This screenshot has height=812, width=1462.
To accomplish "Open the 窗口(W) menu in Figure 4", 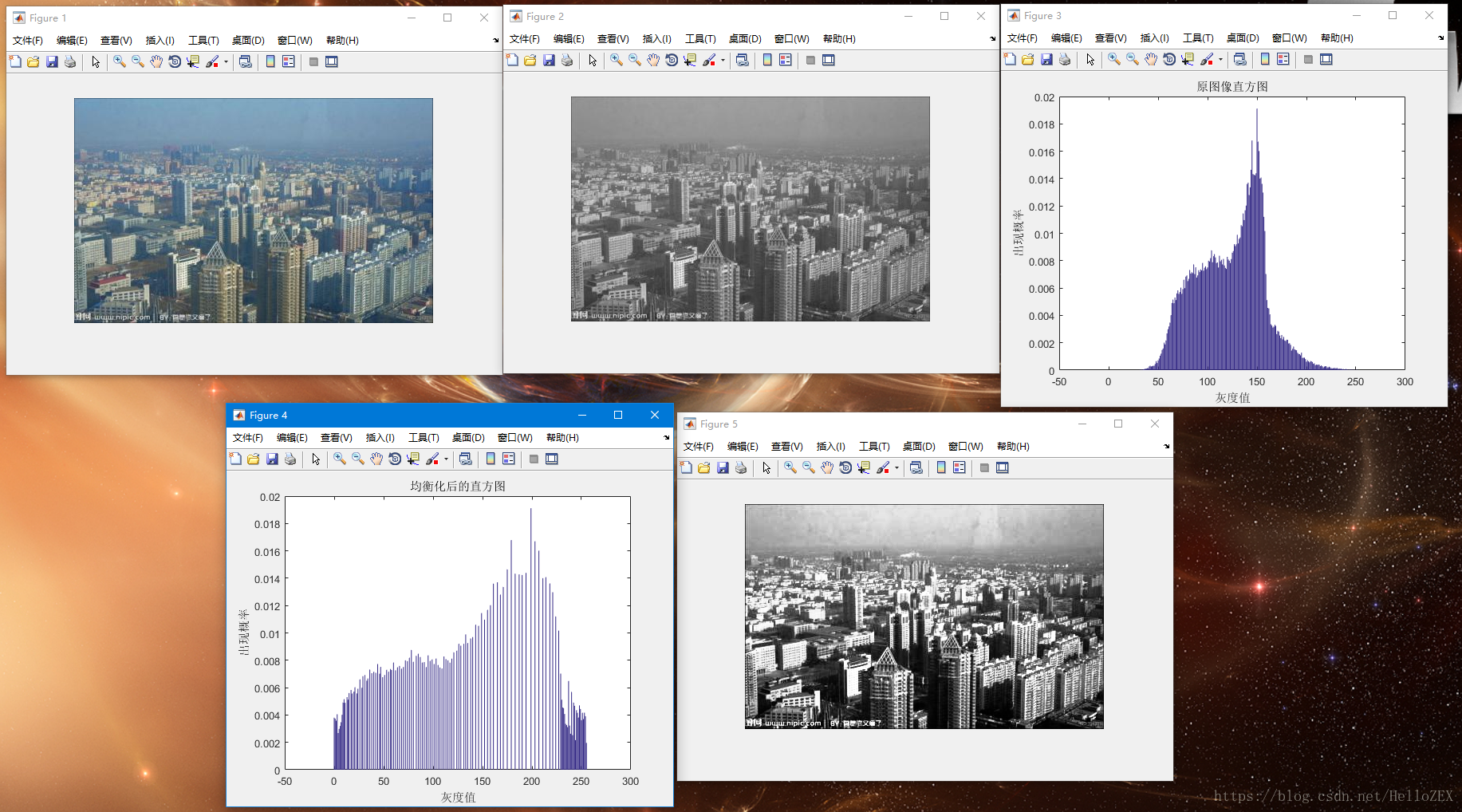I will click(x=515, y=438).
